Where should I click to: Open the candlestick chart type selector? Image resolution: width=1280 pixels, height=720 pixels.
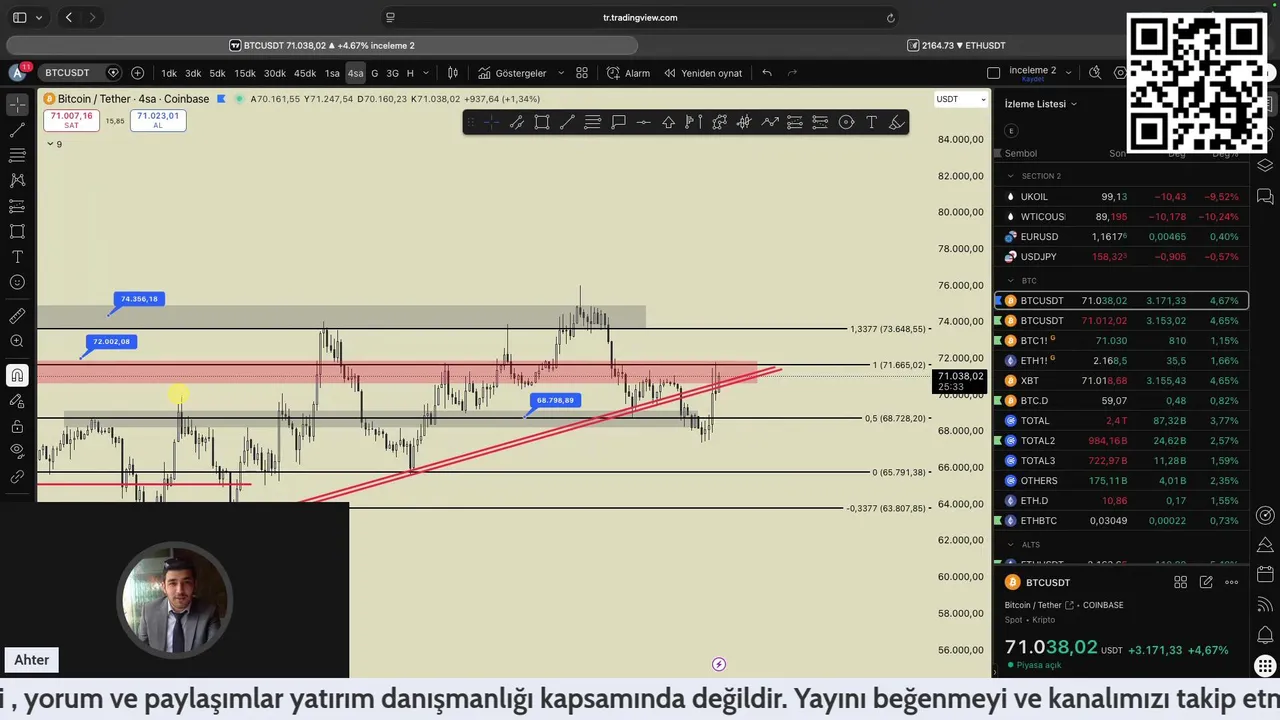point(453,73)
